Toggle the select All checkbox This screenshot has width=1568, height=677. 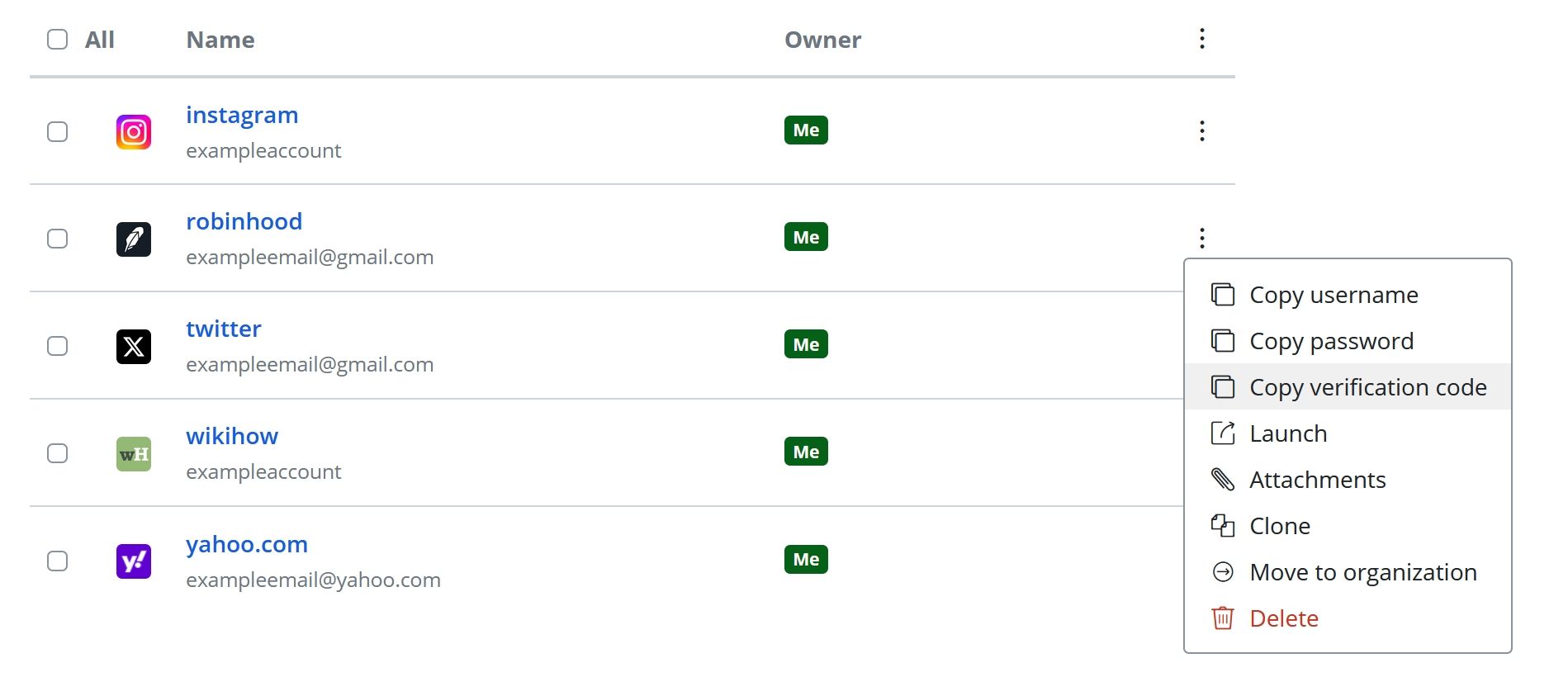point(57,40)
